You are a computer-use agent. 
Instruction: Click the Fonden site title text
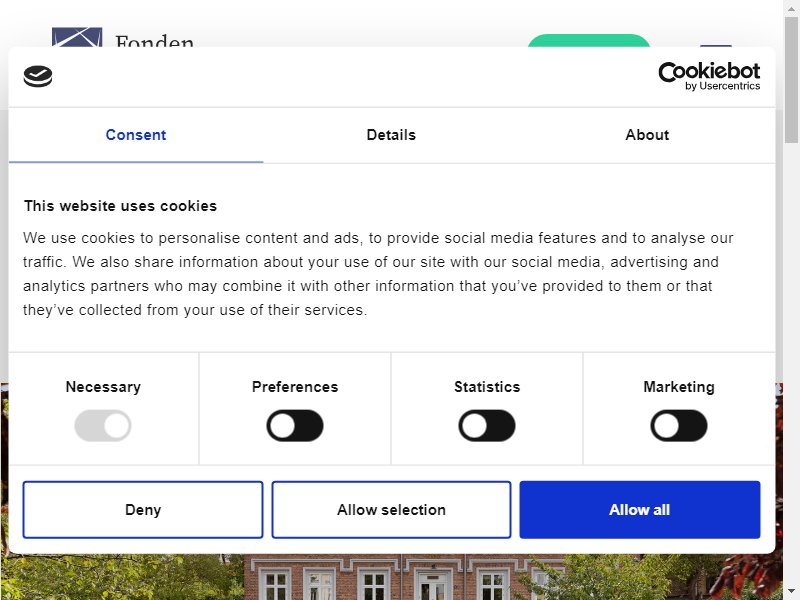[155, 41]
